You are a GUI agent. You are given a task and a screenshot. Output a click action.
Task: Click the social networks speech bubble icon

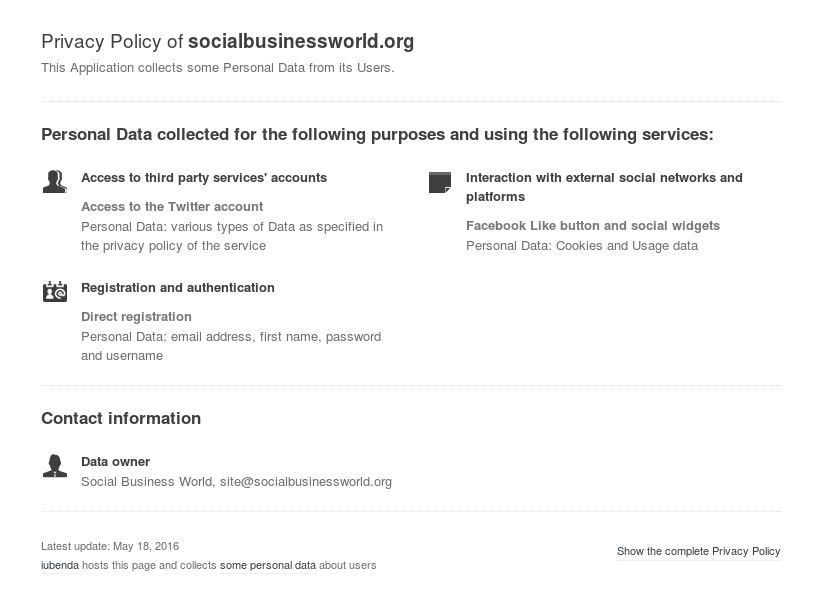coord(439,182)
